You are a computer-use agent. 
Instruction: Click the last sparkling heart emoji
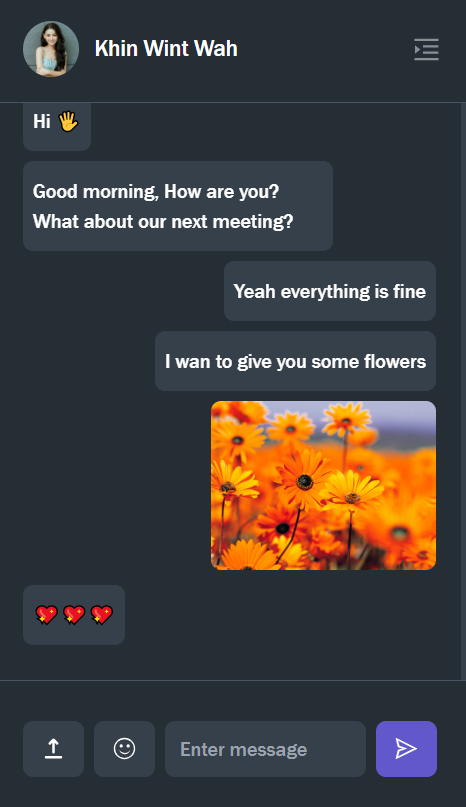[x=101, y=615]
